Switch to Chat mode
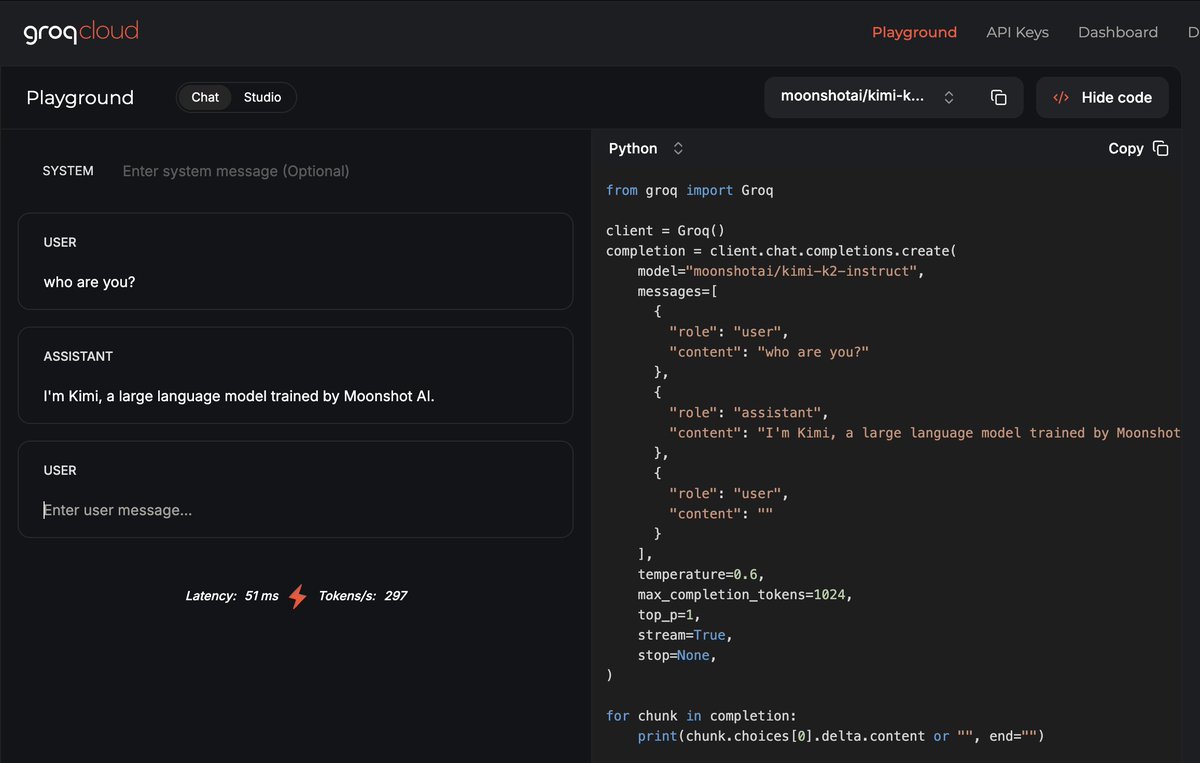 coord(205,97)
